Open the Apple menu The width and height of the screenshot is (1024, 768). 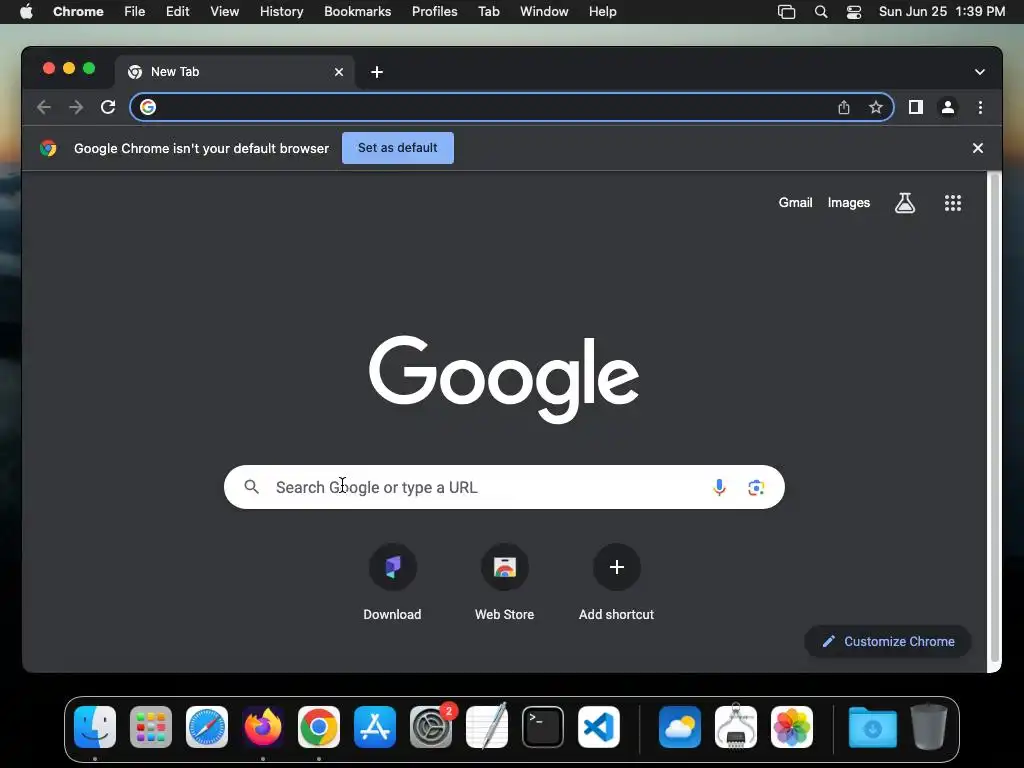(26, 12)
